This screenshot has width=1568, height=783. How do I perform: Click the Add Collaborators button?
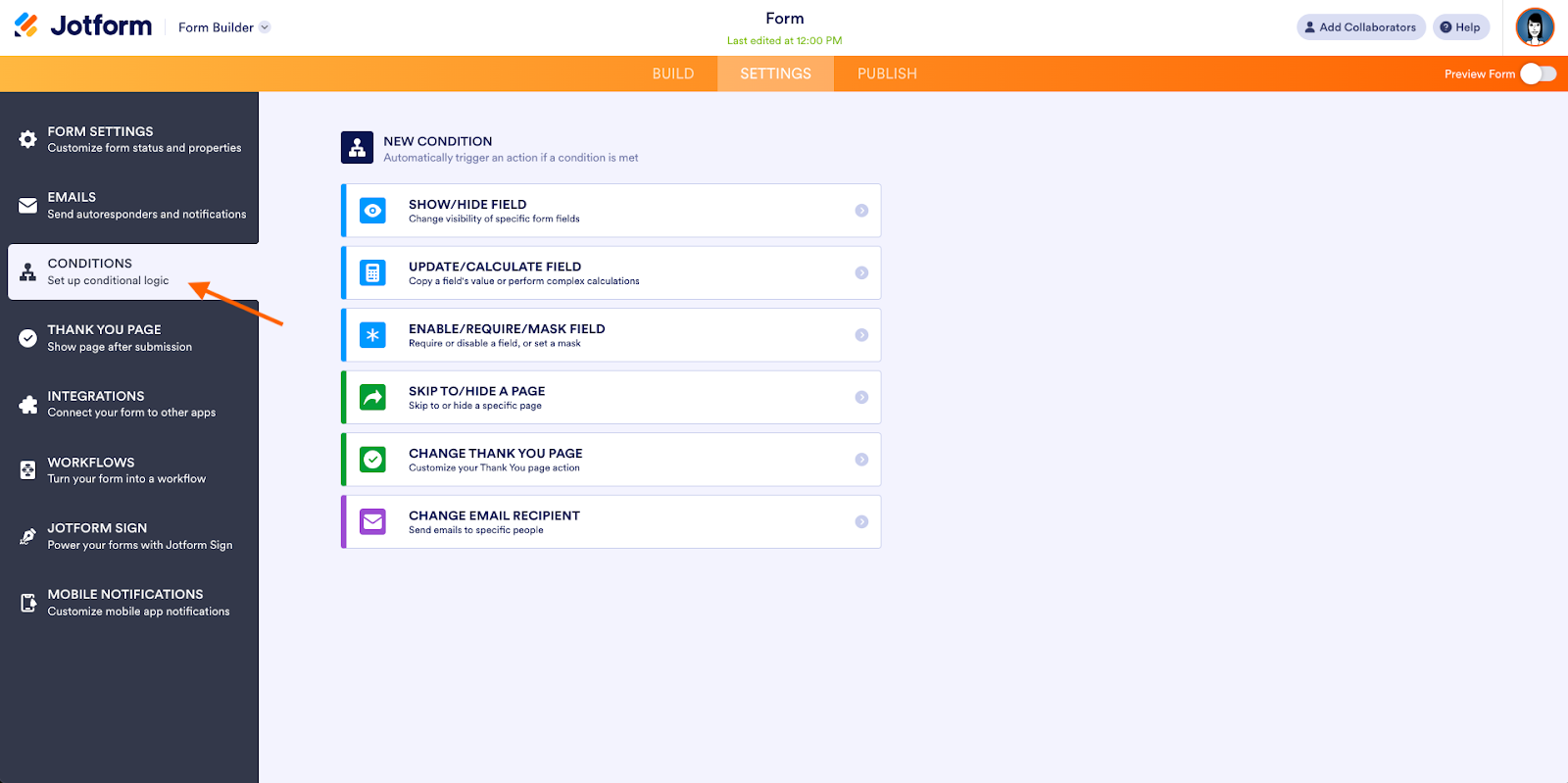[x=1360, y=27]
